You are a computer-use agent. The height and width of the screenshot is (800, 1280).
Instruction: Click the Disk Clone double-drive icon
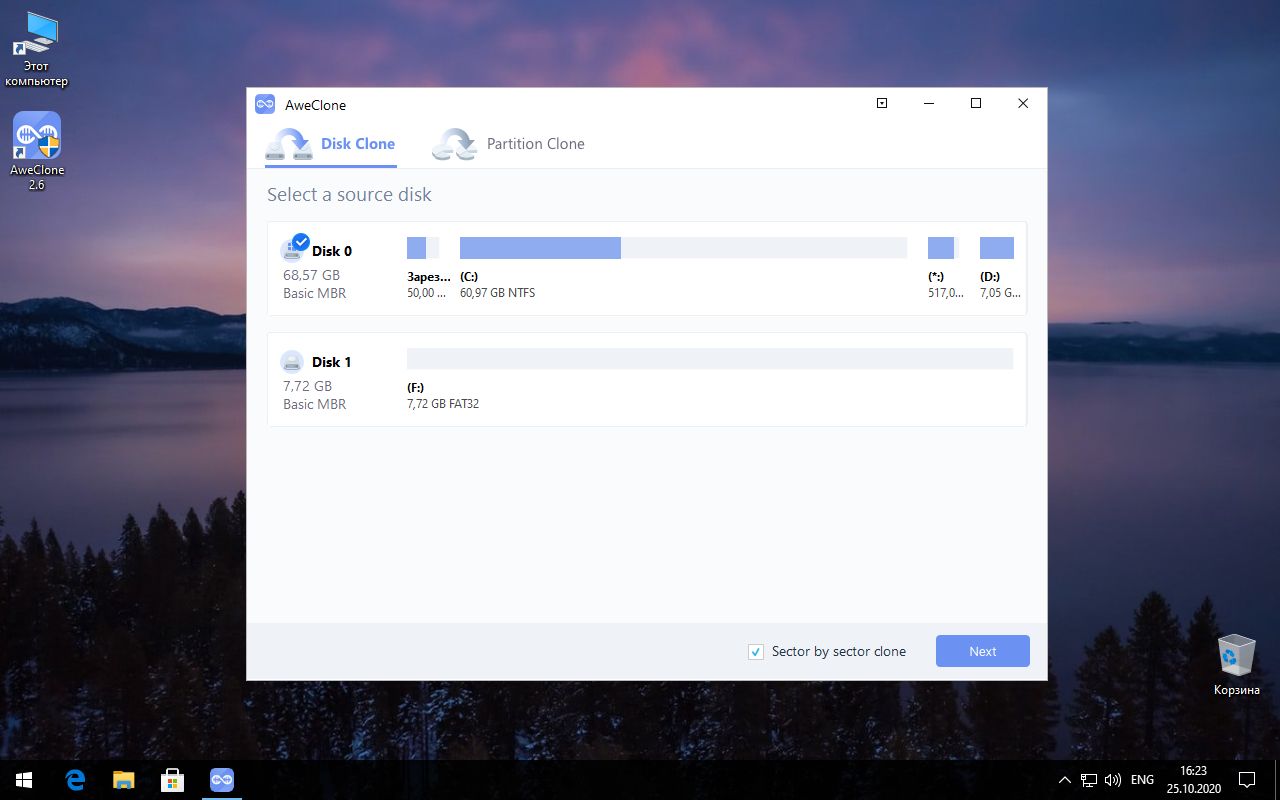[x=289, y=144]
